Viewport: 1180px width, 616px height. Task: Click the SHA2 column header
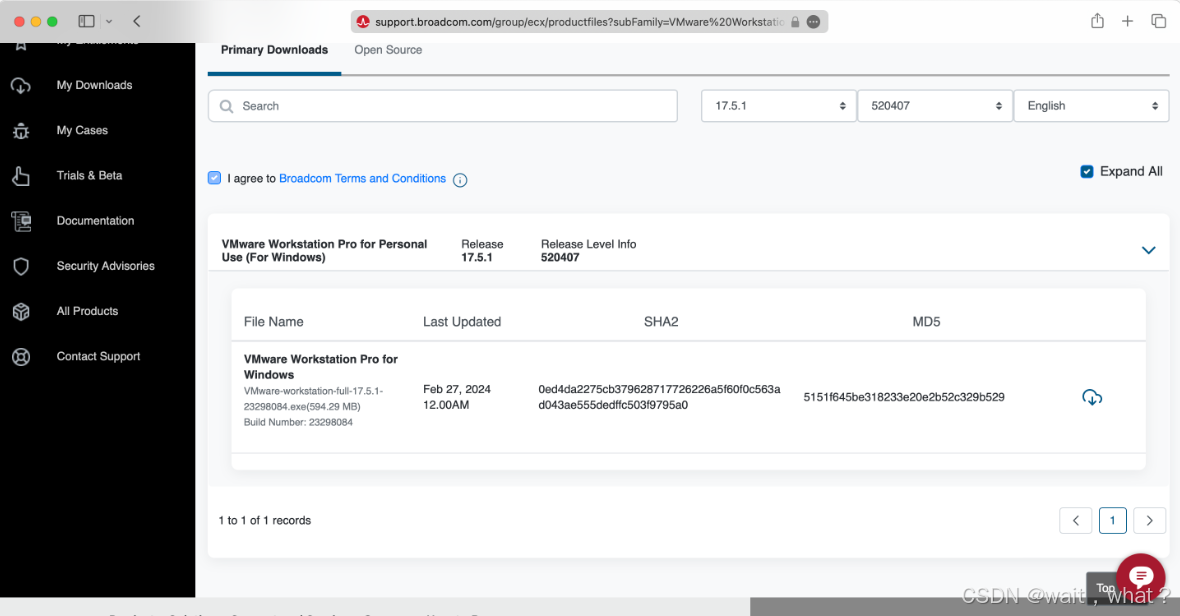click(661, 322)
